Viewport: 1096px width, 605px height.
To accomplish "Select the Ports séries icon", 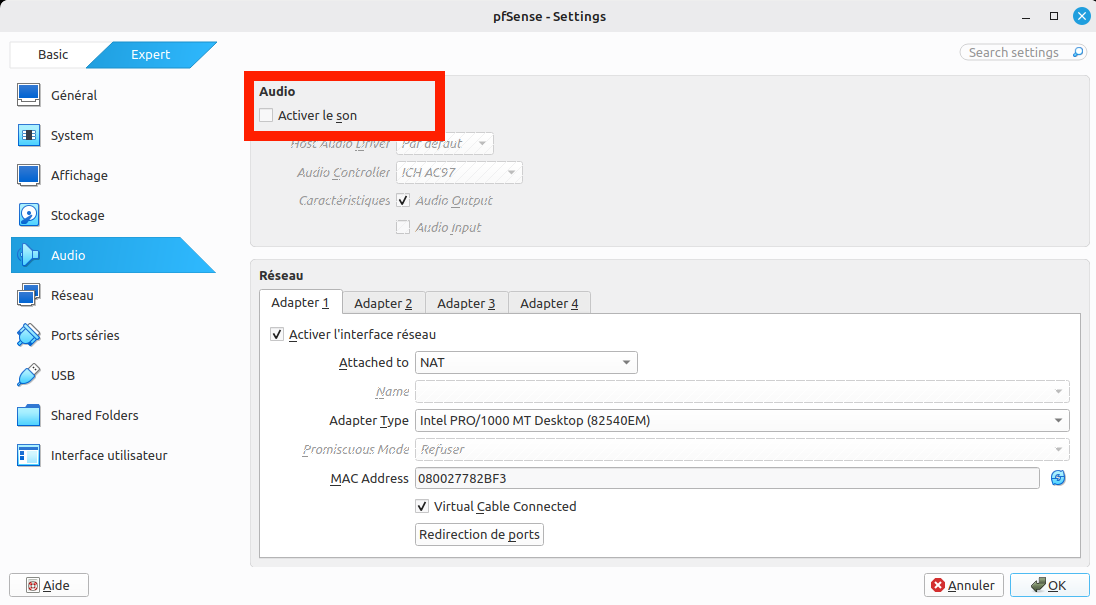I will (x=29, y=335).
